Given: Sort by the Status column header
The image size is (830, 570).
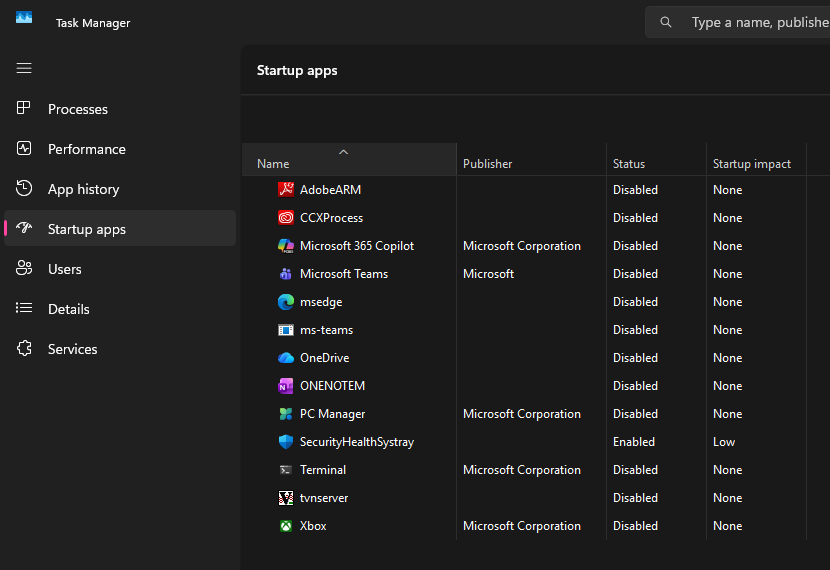Looking at the screenshot, I should click(x=629, y=164).
